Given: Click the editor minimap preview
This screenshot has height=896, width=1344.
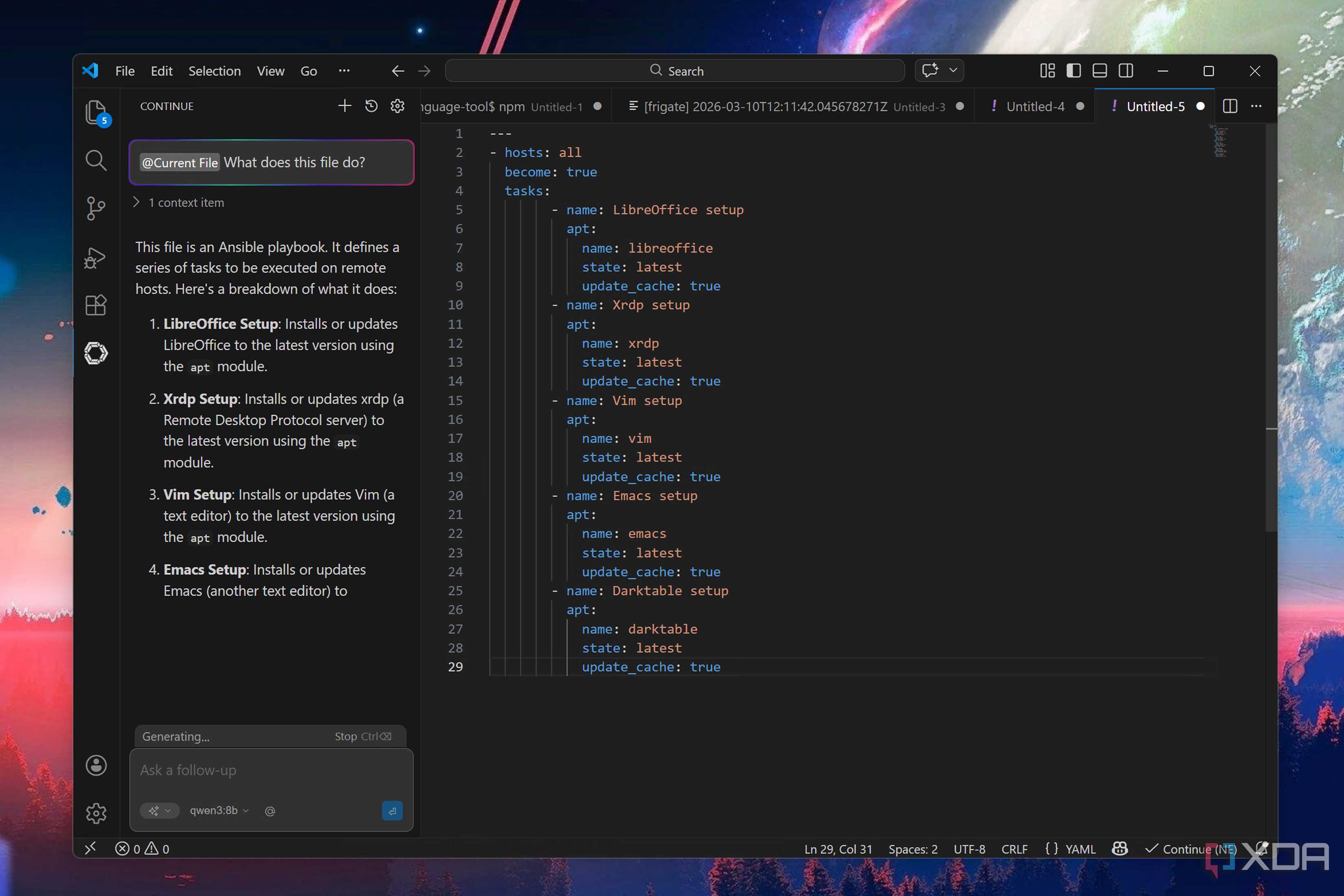Looking at the screenshot, I should pos(1219,141).
